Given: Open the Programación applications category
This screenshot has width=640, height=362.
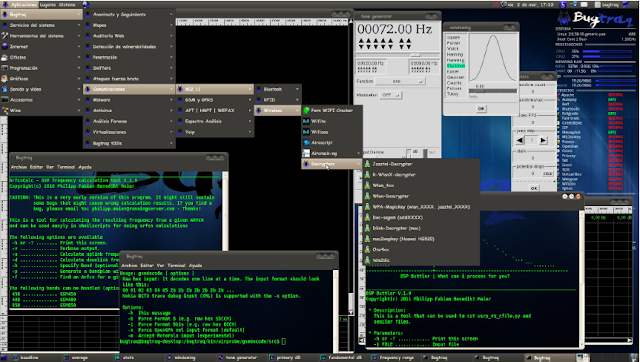Looking at the screenshot, I should (42, 68).
